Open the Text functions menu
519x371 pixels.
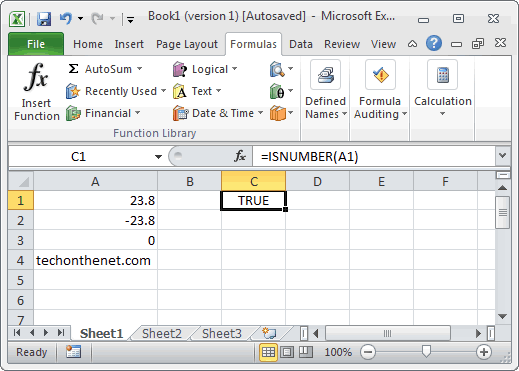pyautogui.click(x=197, y=91)
